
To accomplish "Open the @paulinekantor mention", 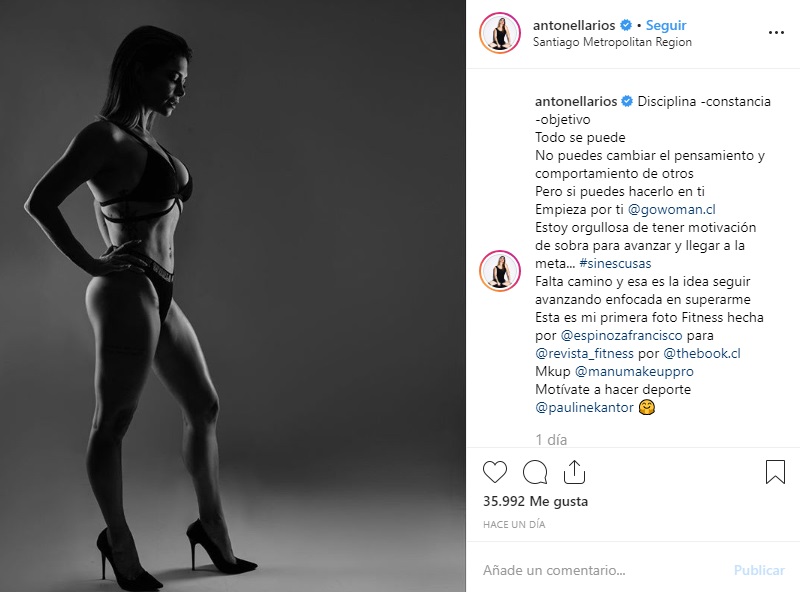I will pos(584,407).
